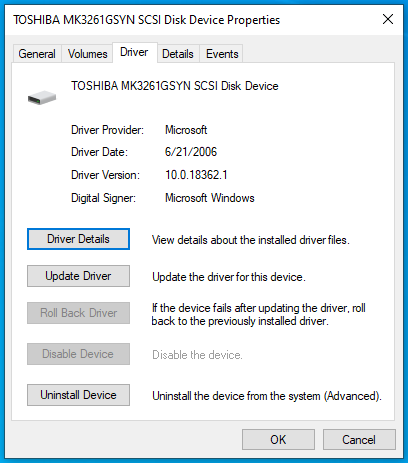
Task: Click the Driver Provider label
Action: coord(107,130)
